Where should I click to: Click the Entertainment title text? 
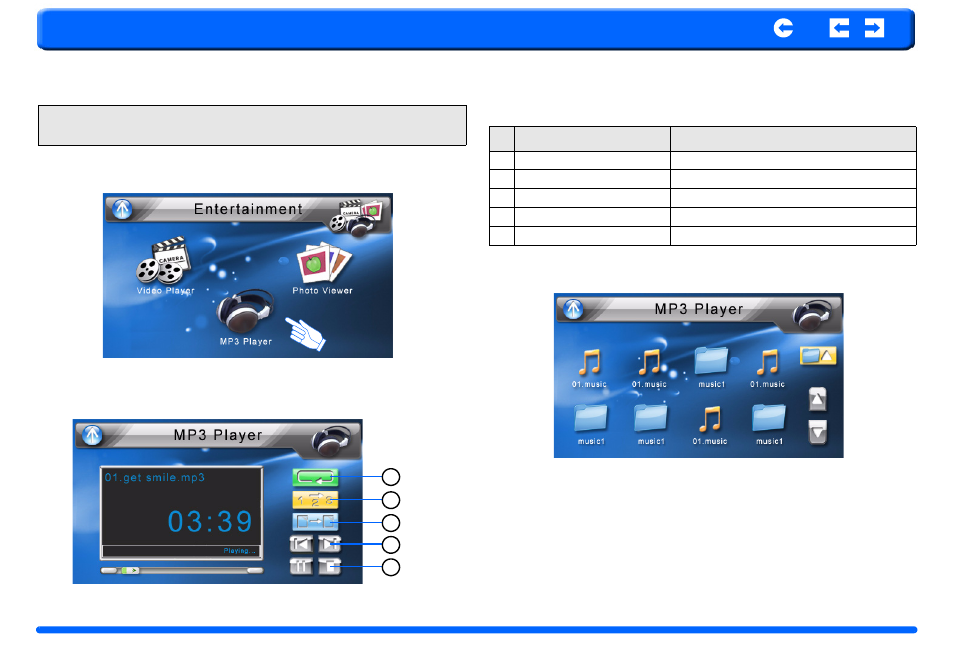[x=248, y=209]
